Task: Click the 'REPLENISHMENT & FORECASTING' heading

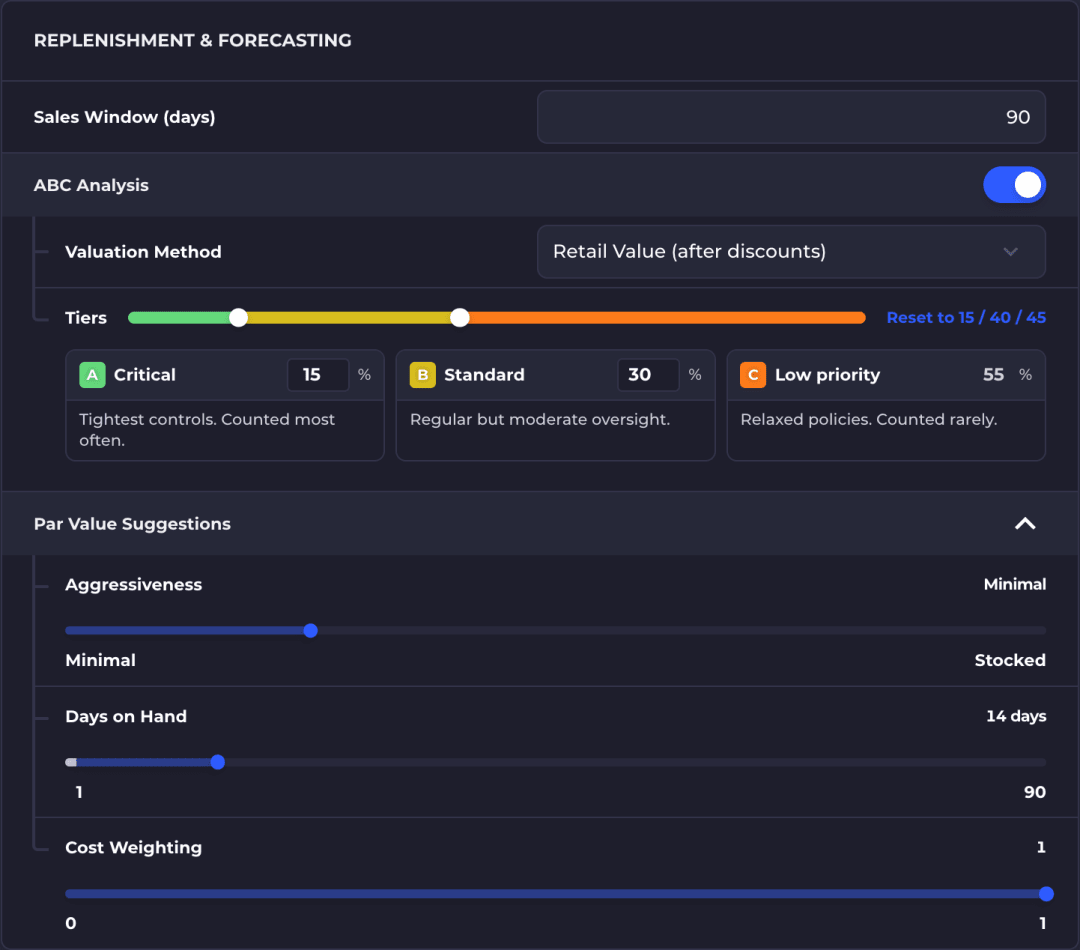Action: (x=193, y=41)
